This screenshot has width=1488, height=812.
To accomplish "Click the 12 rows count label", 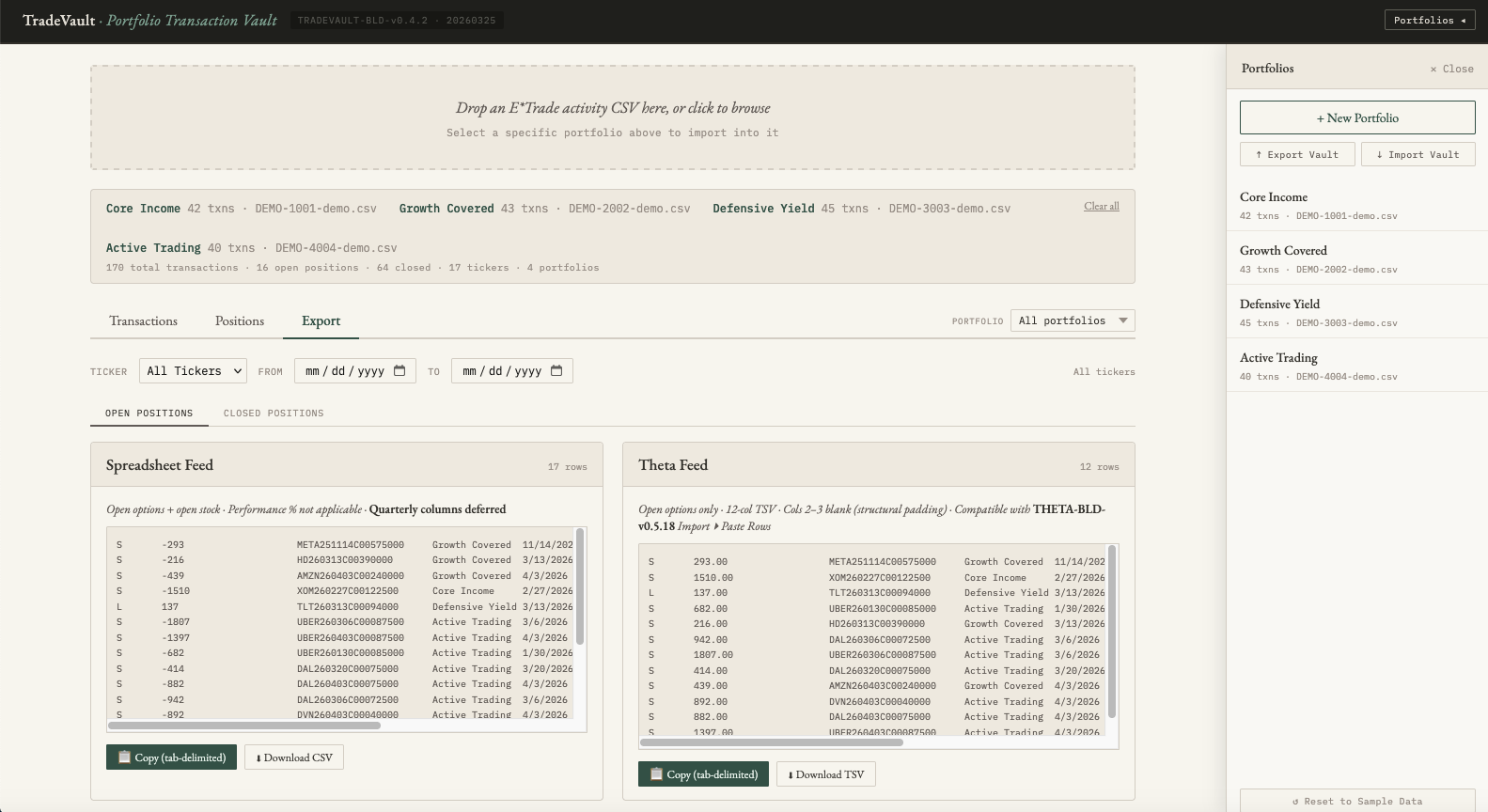I will tap(1099, 466).
